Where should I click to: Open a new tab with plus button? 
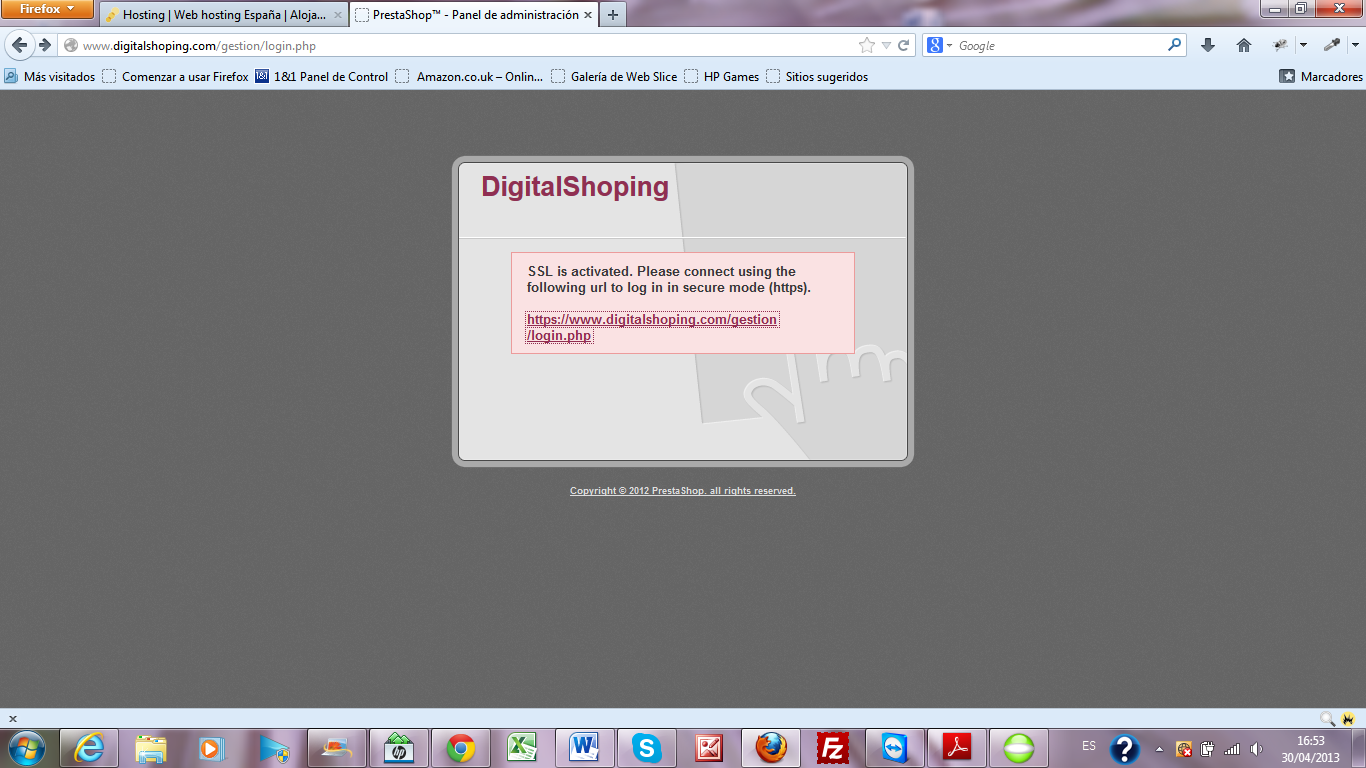pyautogui.click(x=613, y=15)
